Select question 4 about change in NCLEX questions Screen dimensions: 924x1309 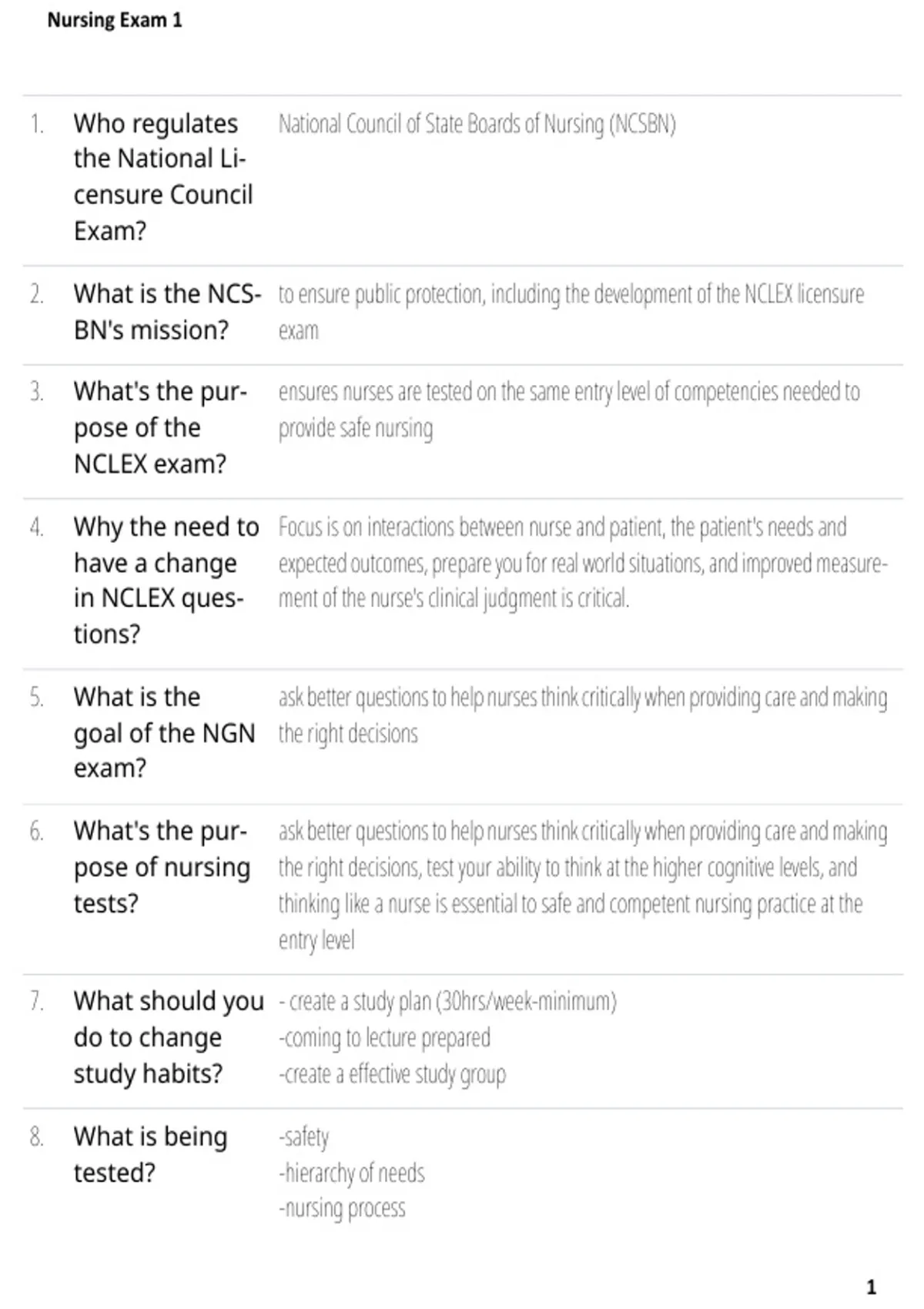pyautogui.click(x=166, y=581)
